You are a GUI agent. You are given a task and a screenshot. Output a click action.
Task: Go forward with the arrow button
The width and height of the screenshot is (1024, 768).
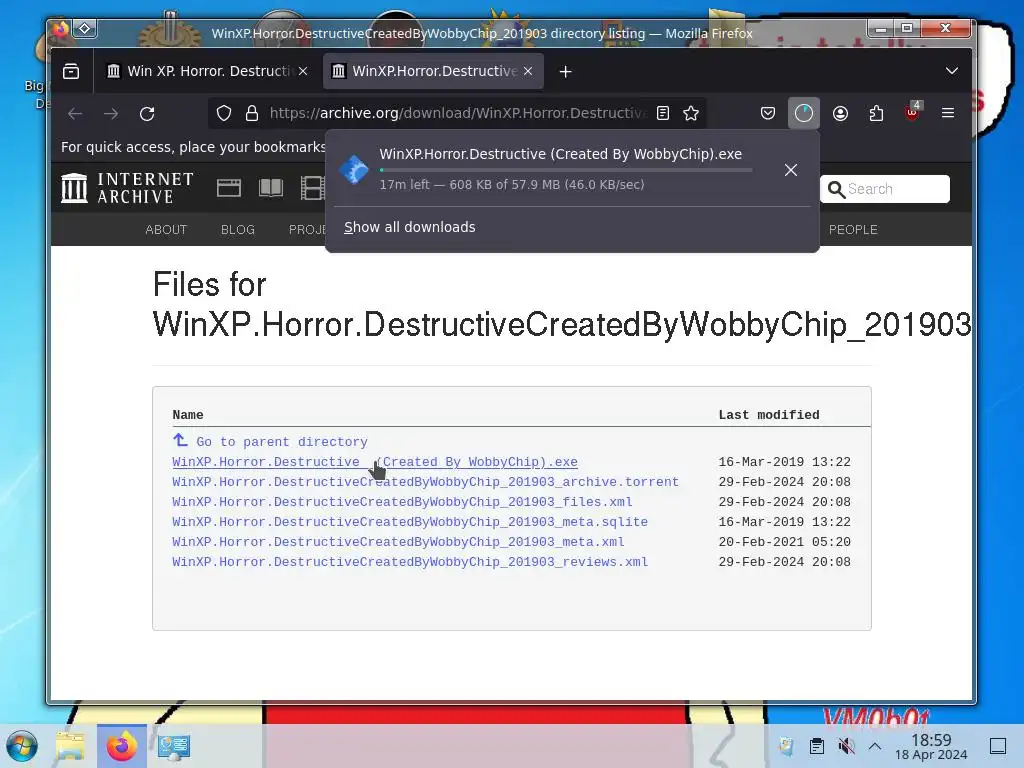[111, 114]
